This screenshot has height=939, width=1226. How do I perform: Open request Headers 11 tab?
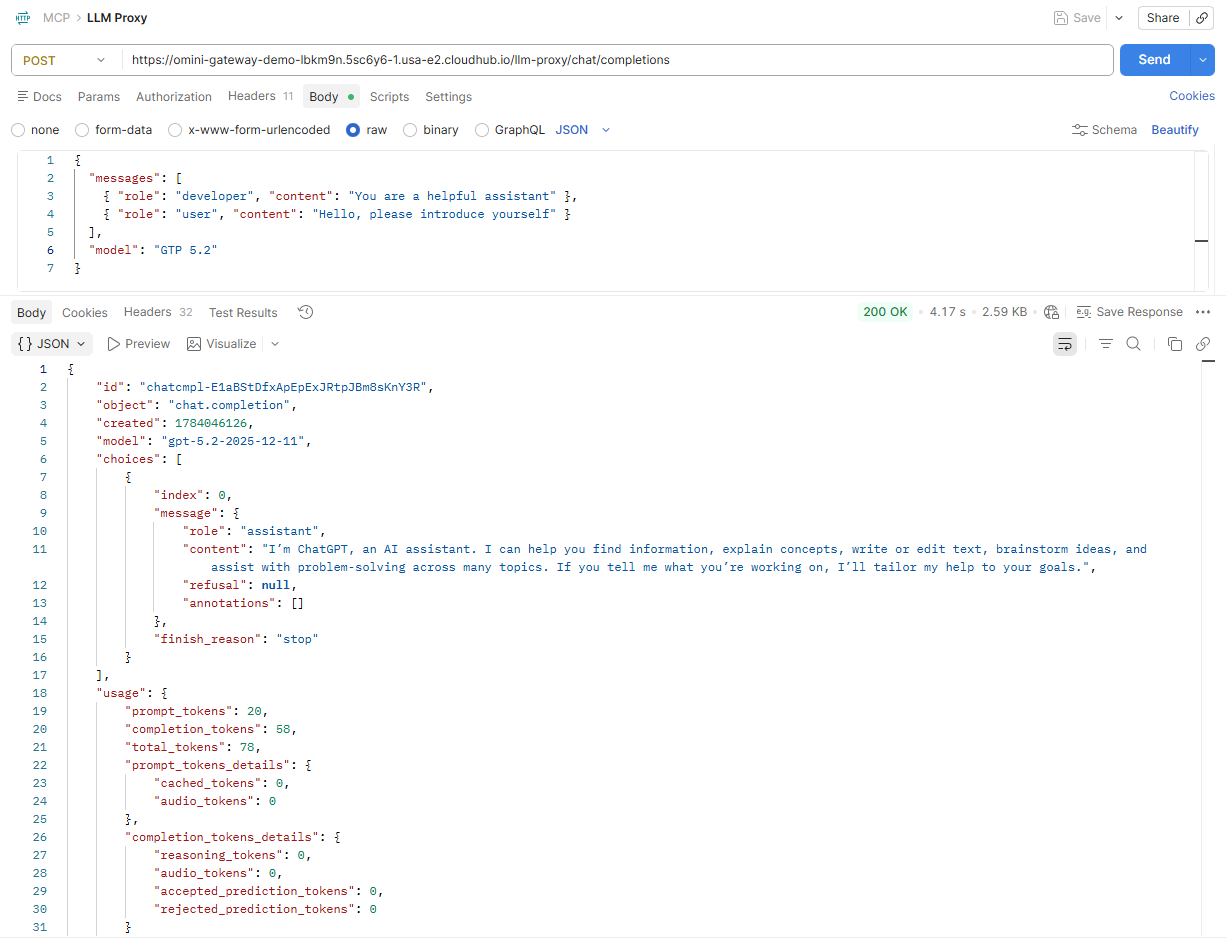point(261,97)
